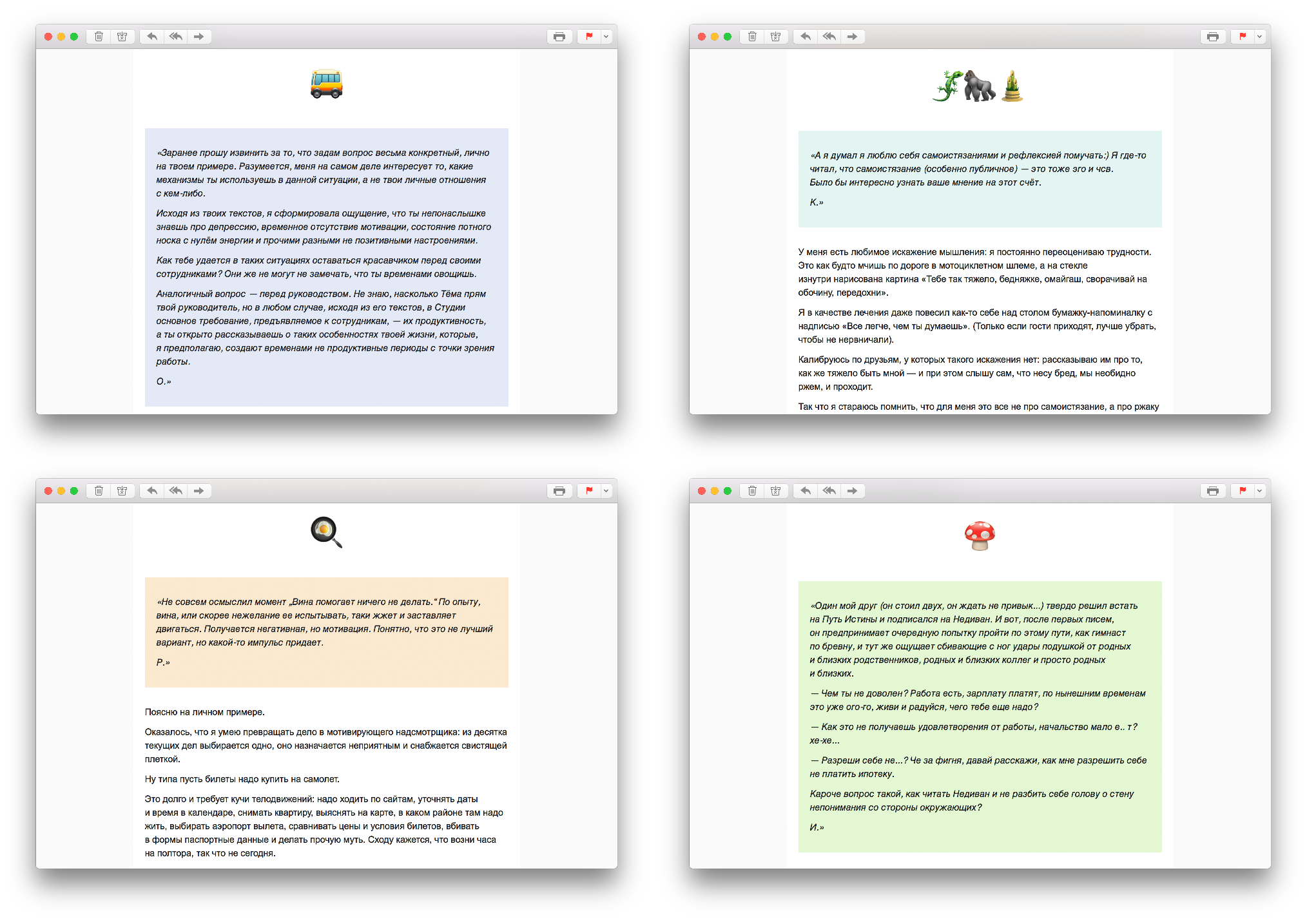Image resolution: width=1307 pixels, height=924 pixels.
Task: Forward the mushroom message
Action: point(853,491)
